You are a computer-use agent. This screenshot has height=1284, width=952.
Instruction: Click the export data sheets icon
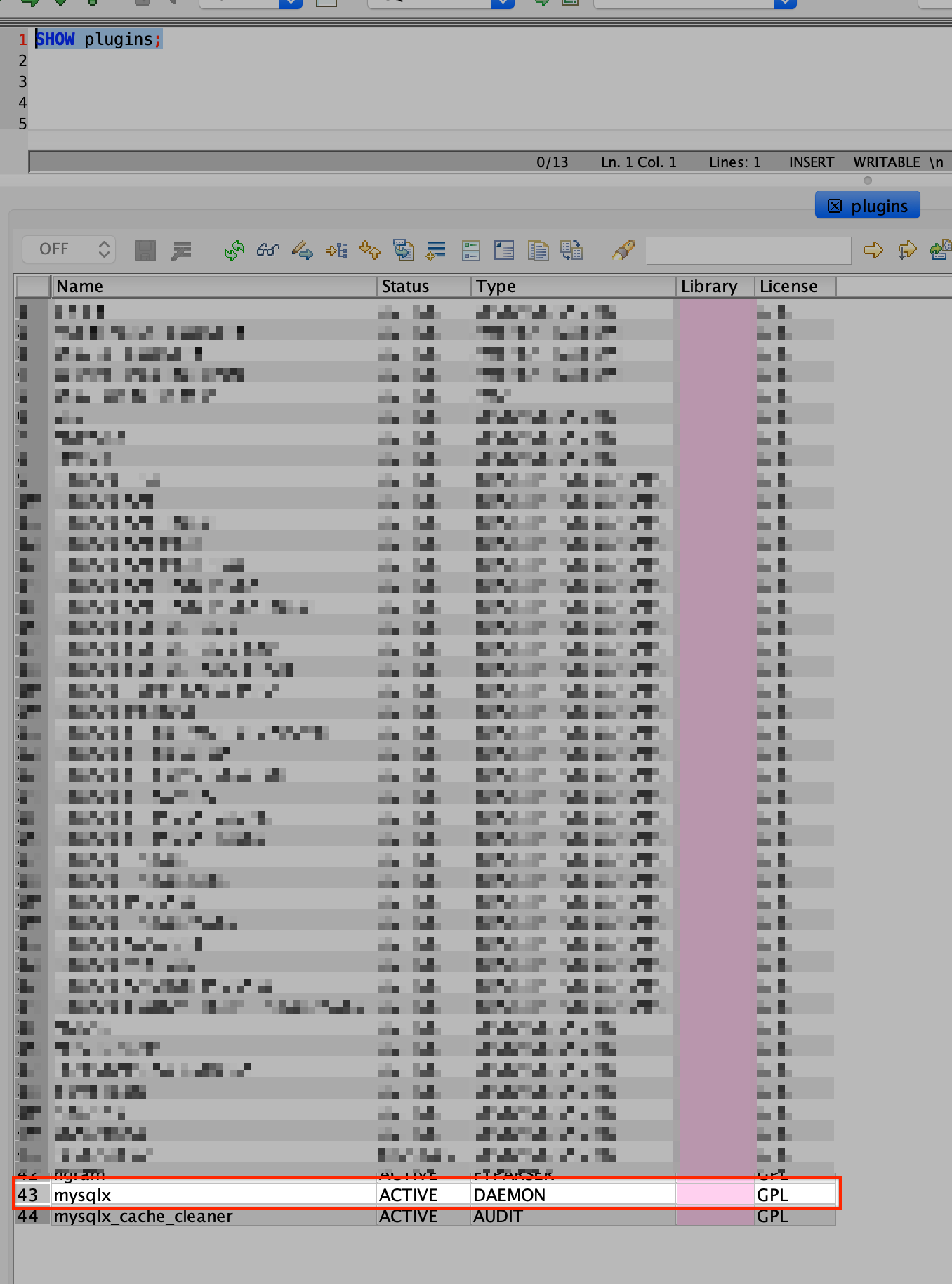coord(571,250)
